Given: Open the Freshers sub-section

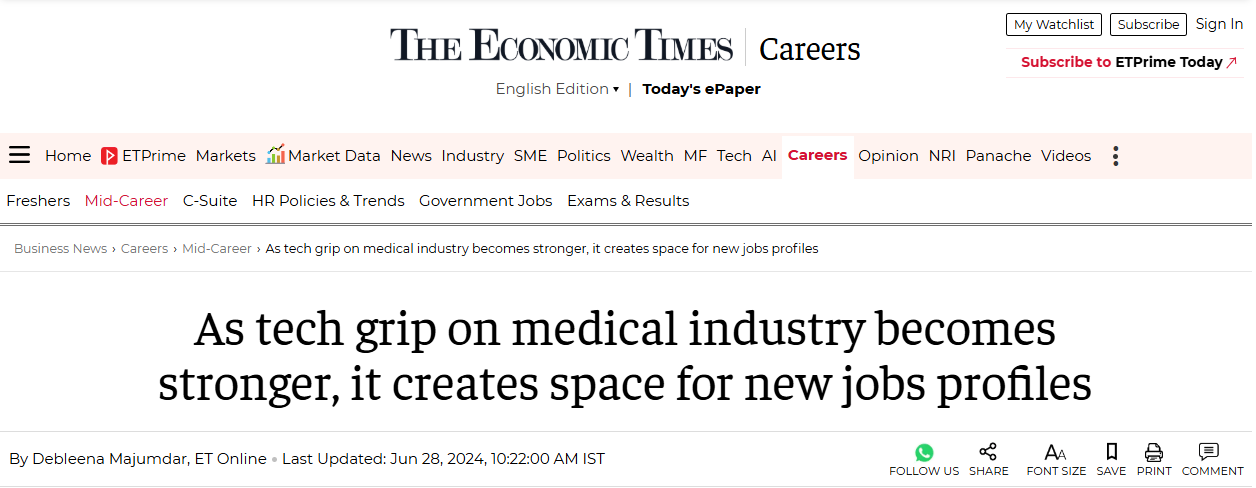Looking at the screenshot, I should point(38,201).
